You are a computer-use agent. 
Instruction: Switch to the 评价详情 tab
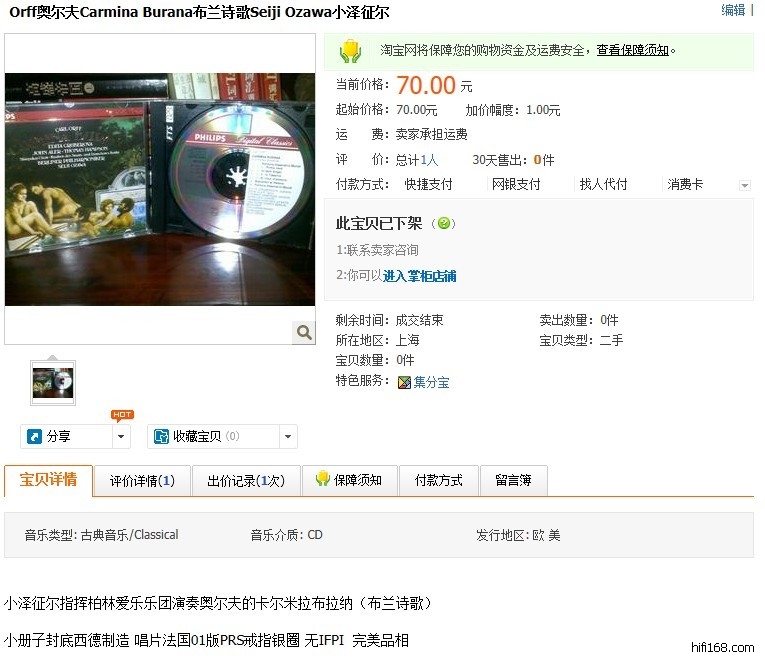pyautogui.click(x=142, y=481)
